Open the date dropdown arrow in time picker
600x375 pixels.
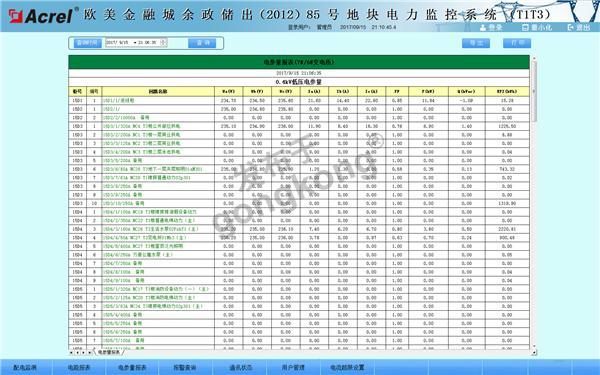pyautogui.click(x=135, y=42)
